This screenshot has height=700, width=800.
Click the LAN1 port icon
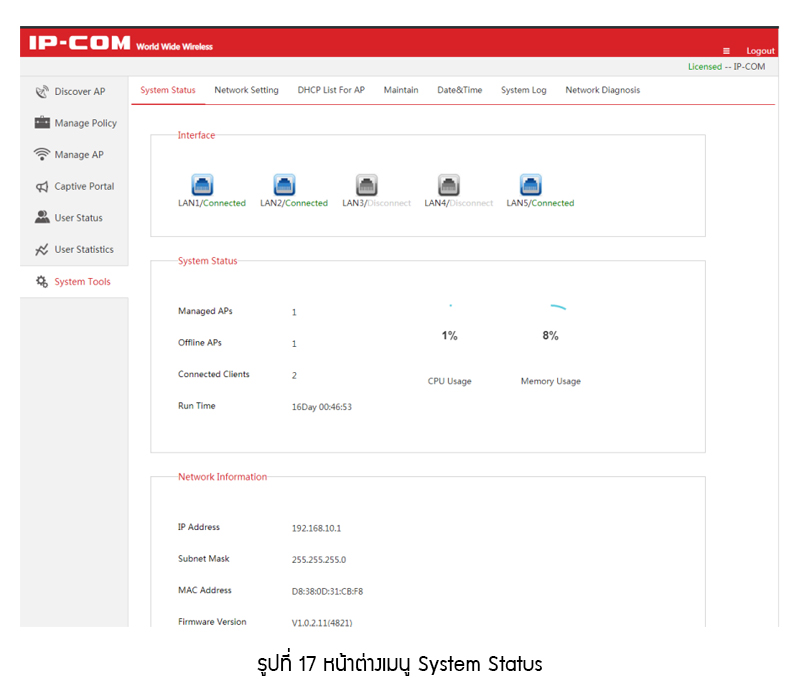[202, 185]
